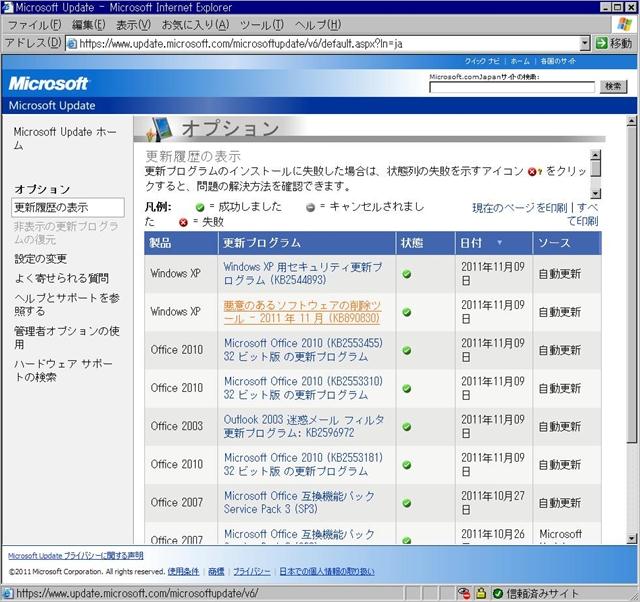Click the main page vertical scrollbar thumb
The image size is (640, 602).
point(631,284)
